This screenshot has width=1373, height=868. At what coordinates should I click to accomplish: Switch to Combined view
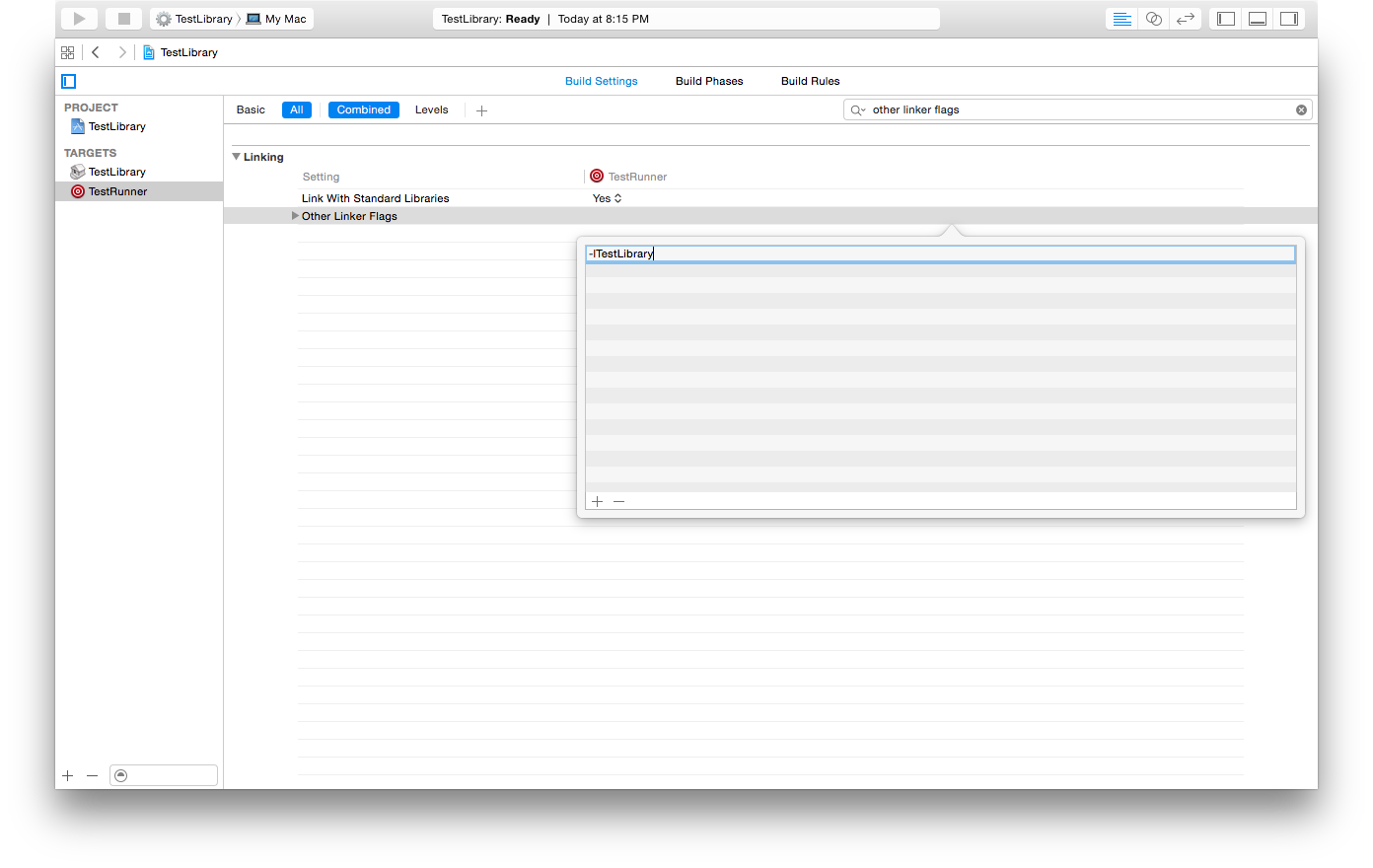[x=364, y=109]
